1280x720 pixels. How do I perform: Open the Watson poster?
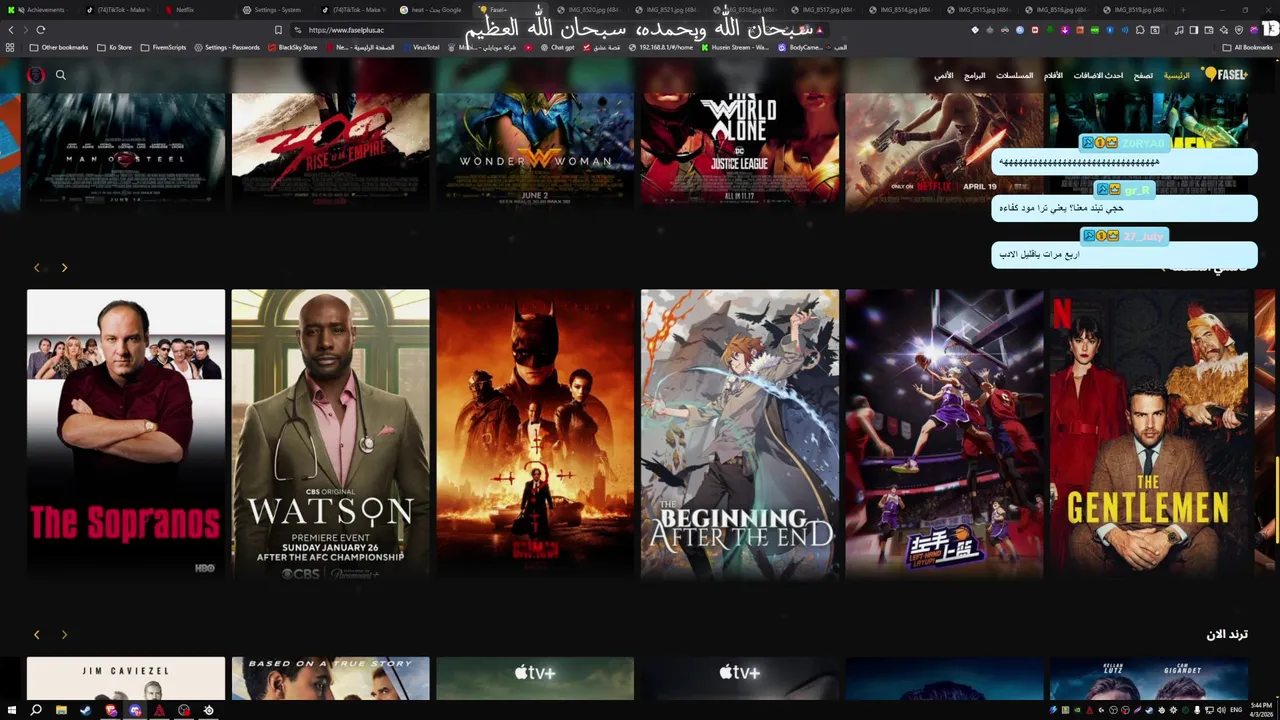point(330,434)
